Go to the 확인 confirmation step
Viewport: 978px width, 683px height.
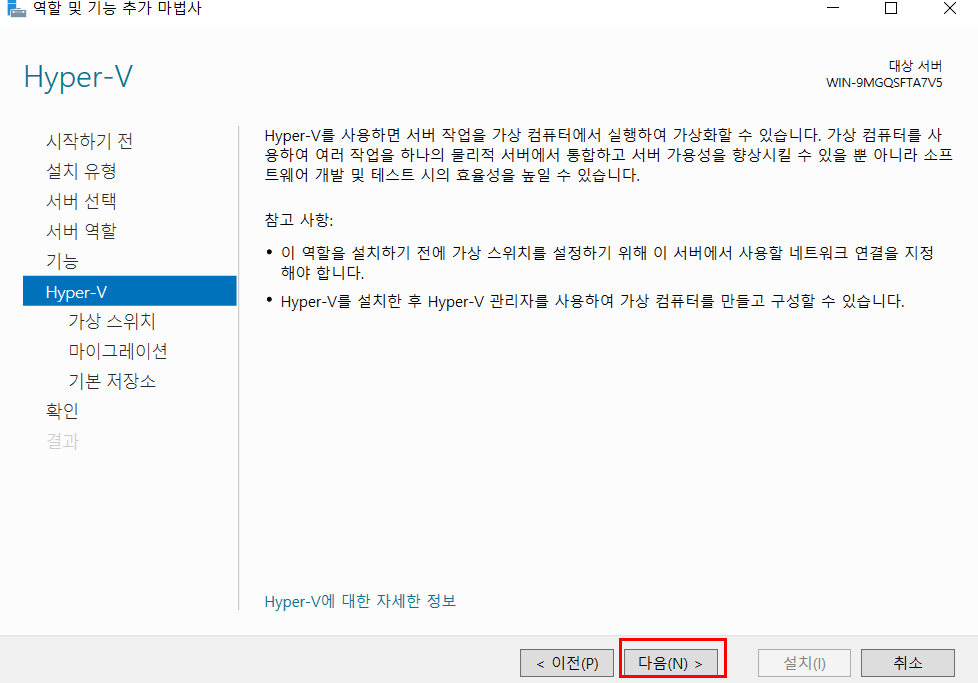point(62,411)
